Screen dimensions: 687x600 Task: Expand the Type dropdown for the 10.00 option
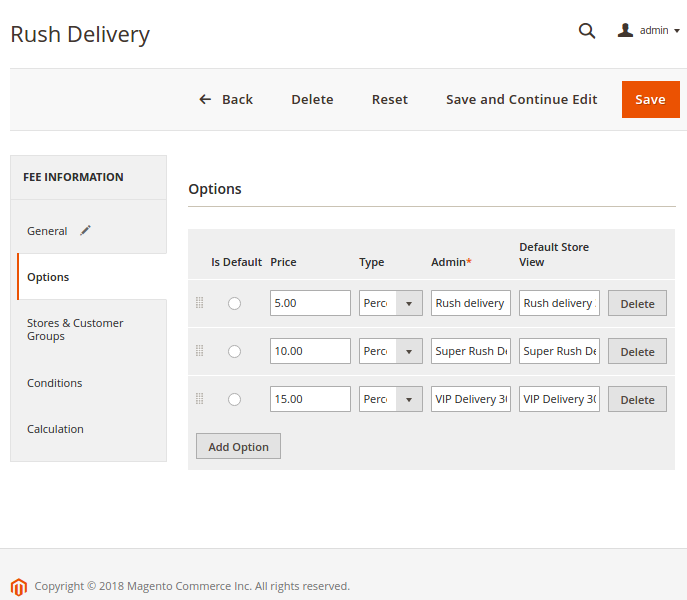(x=390, y=351)
